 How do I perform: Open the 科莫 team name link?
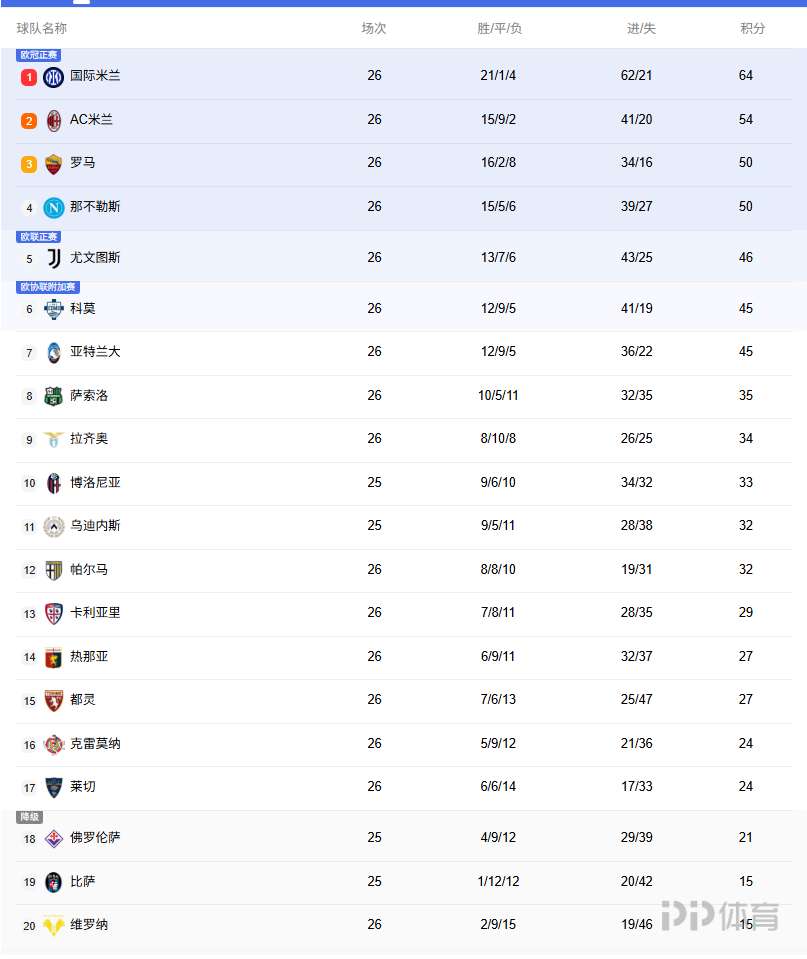click(x=83, y=308)
